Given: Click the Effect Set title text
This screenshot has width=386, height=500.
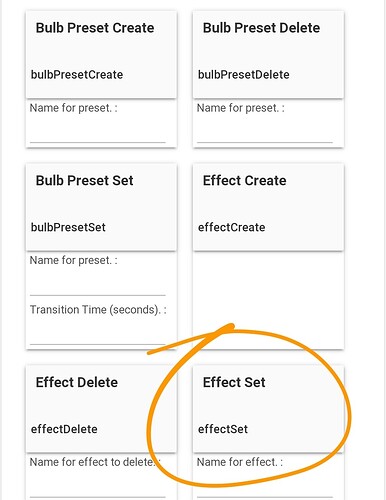Looking at the screenshot, I should click(x=234, y=382).
